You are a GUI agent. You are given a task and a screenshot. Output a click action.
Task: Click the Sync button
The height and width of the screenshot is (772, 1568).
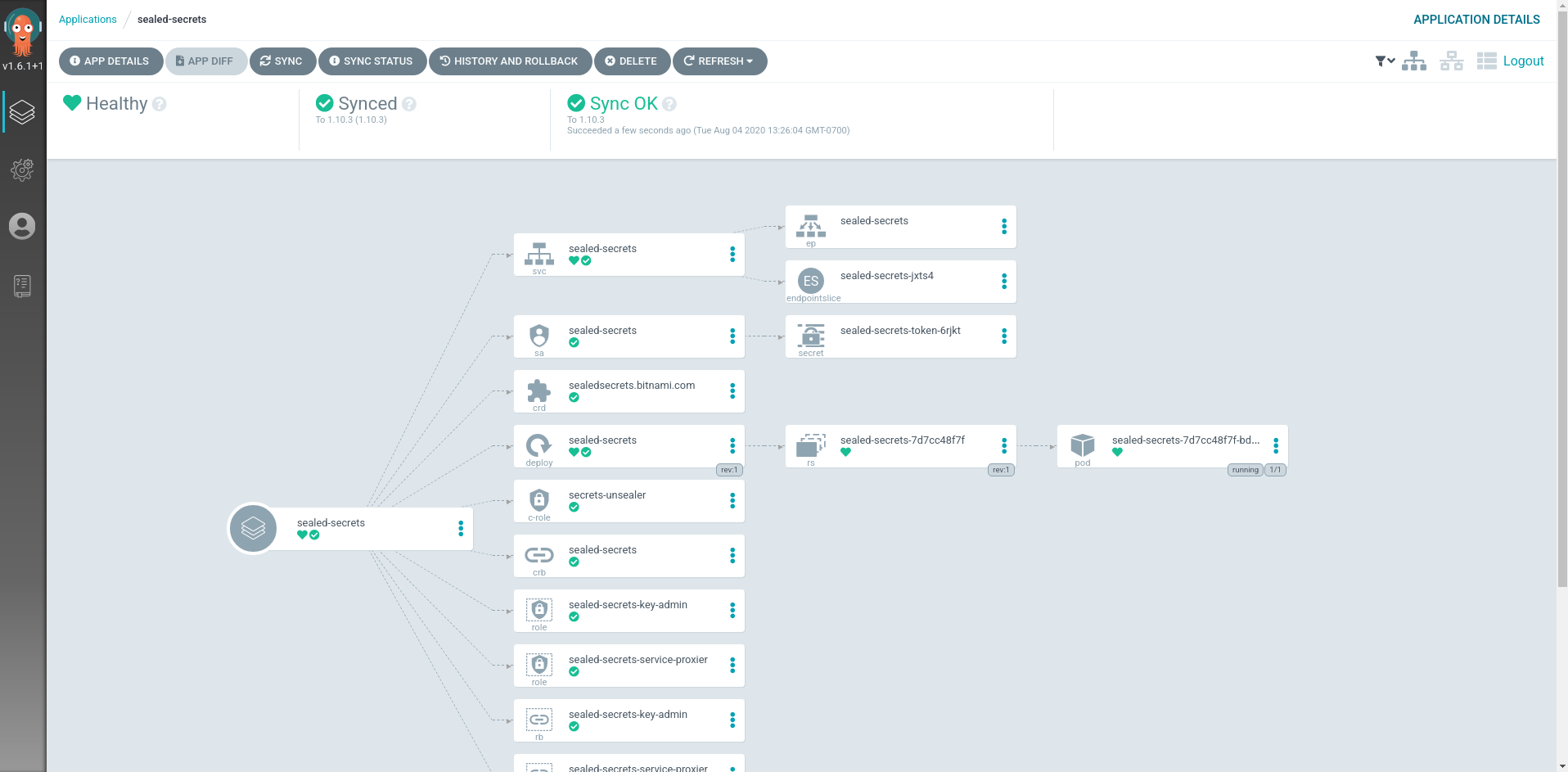(282, 61)
